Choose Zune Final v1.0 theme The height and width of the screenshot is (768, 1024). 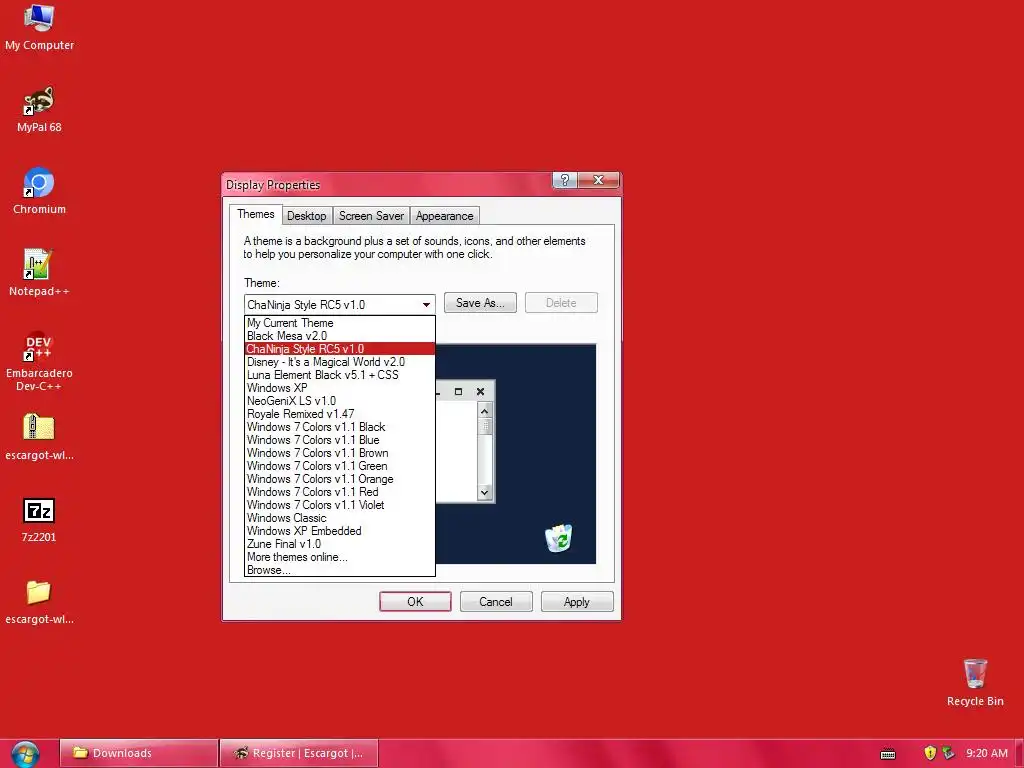(340, 544)
